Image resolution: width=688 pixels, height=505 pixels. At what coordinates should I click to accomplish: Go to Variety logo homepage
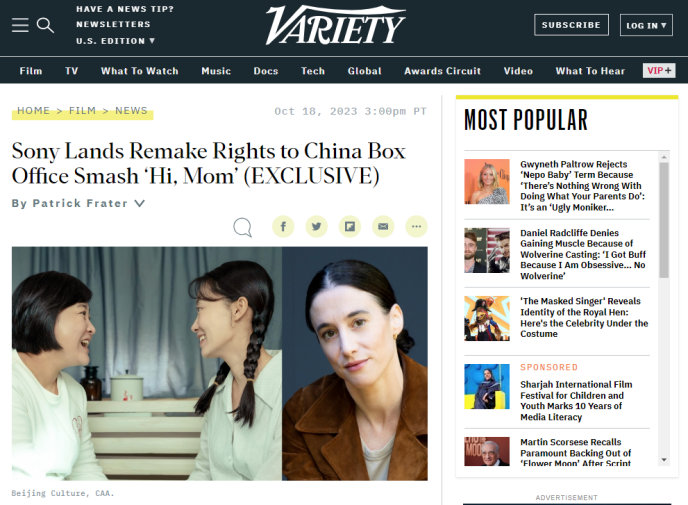coord(336,25)
